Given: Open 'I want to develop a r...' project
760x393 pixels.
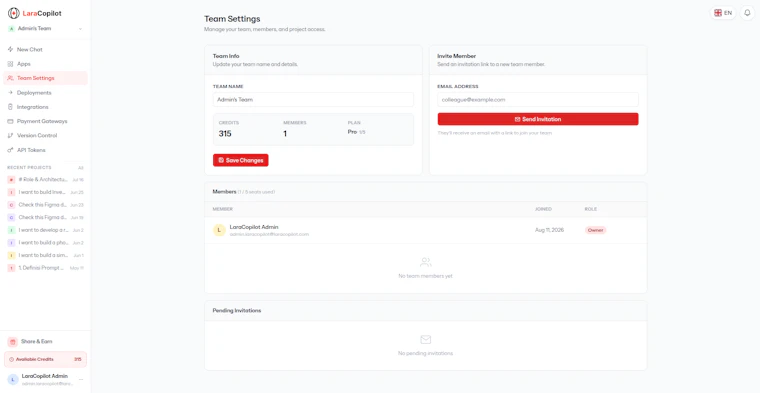Looking at the screenshot, I should pyautogui.click(x=45, y=230).
